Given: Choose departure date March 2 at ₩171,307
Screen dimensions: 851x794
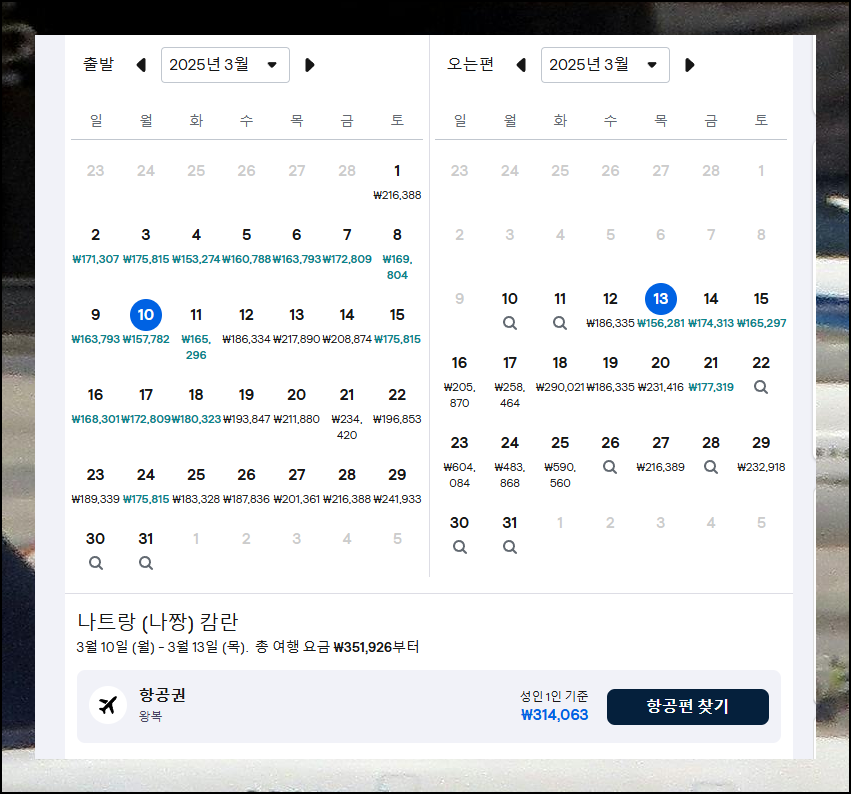Looking at the screenshot, I should (x=96, y=245).
